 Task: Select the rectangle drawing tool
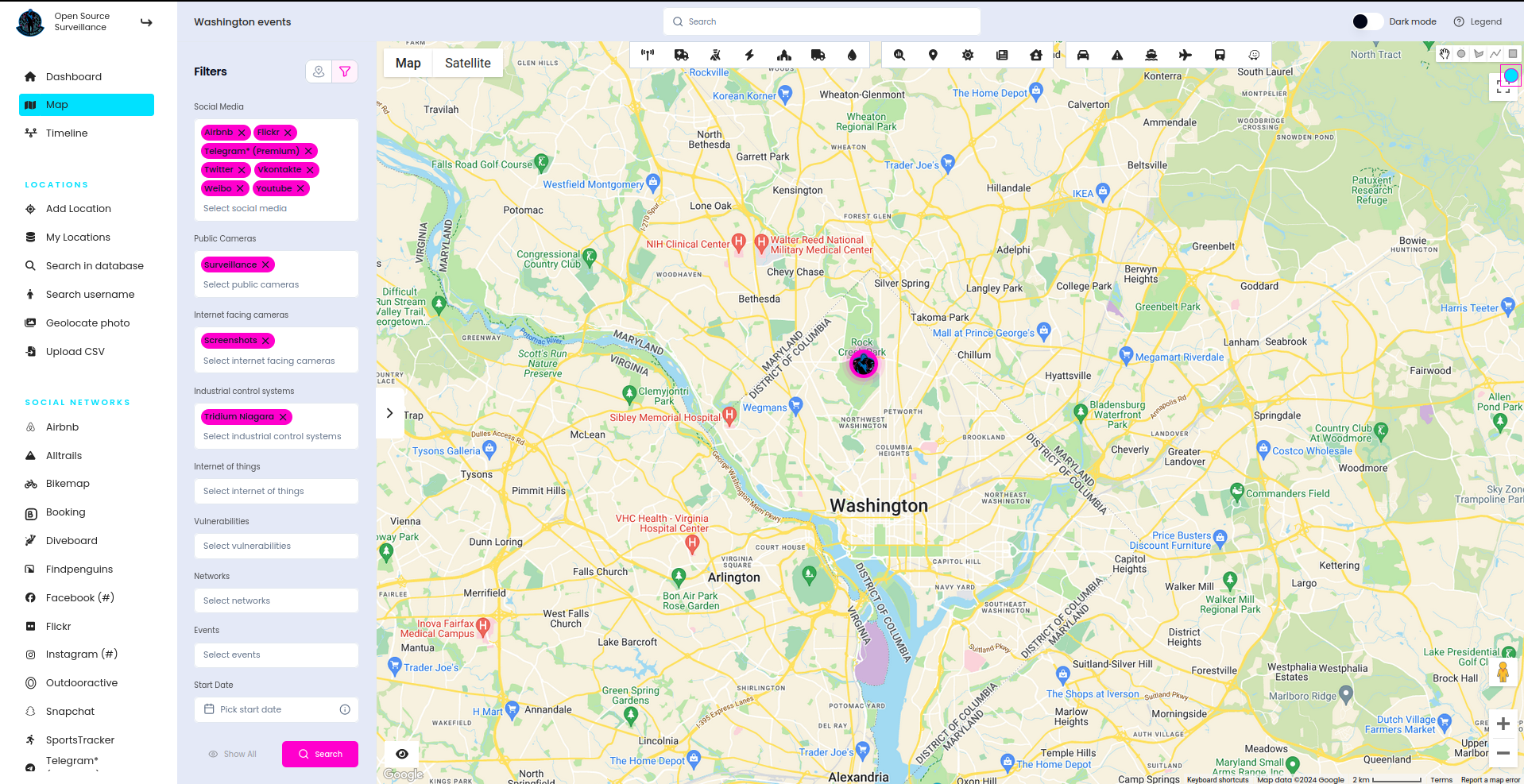[x=1513, y=54]
